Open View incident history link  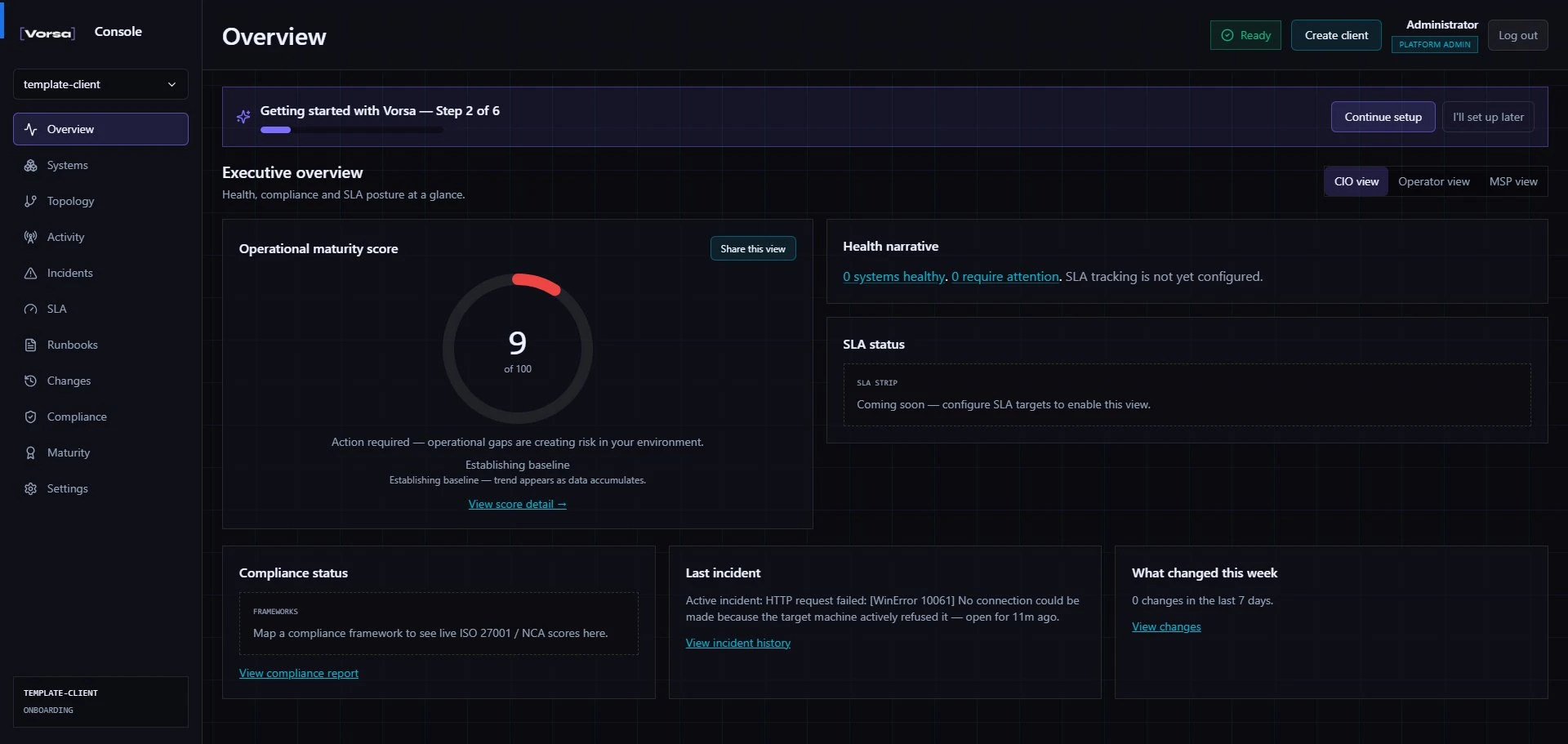pos(737,643)
